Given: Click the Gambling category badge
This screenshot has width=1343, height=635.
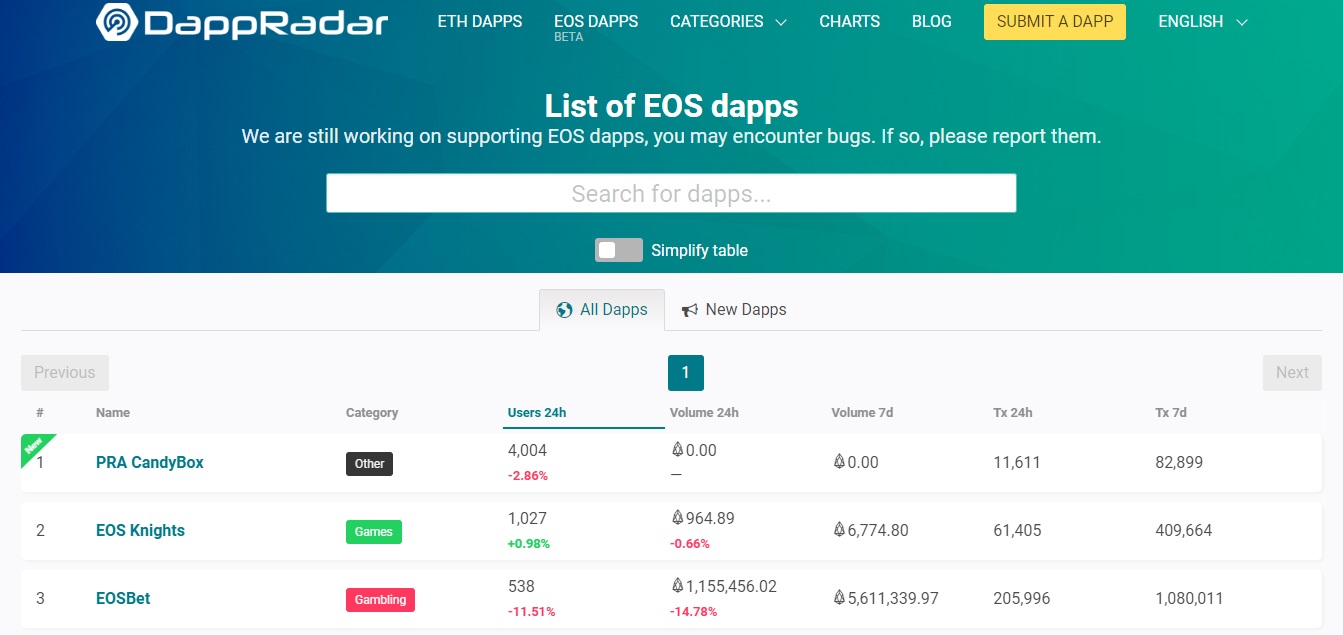Looking at the screenshot, I should (x=380, y=599).
